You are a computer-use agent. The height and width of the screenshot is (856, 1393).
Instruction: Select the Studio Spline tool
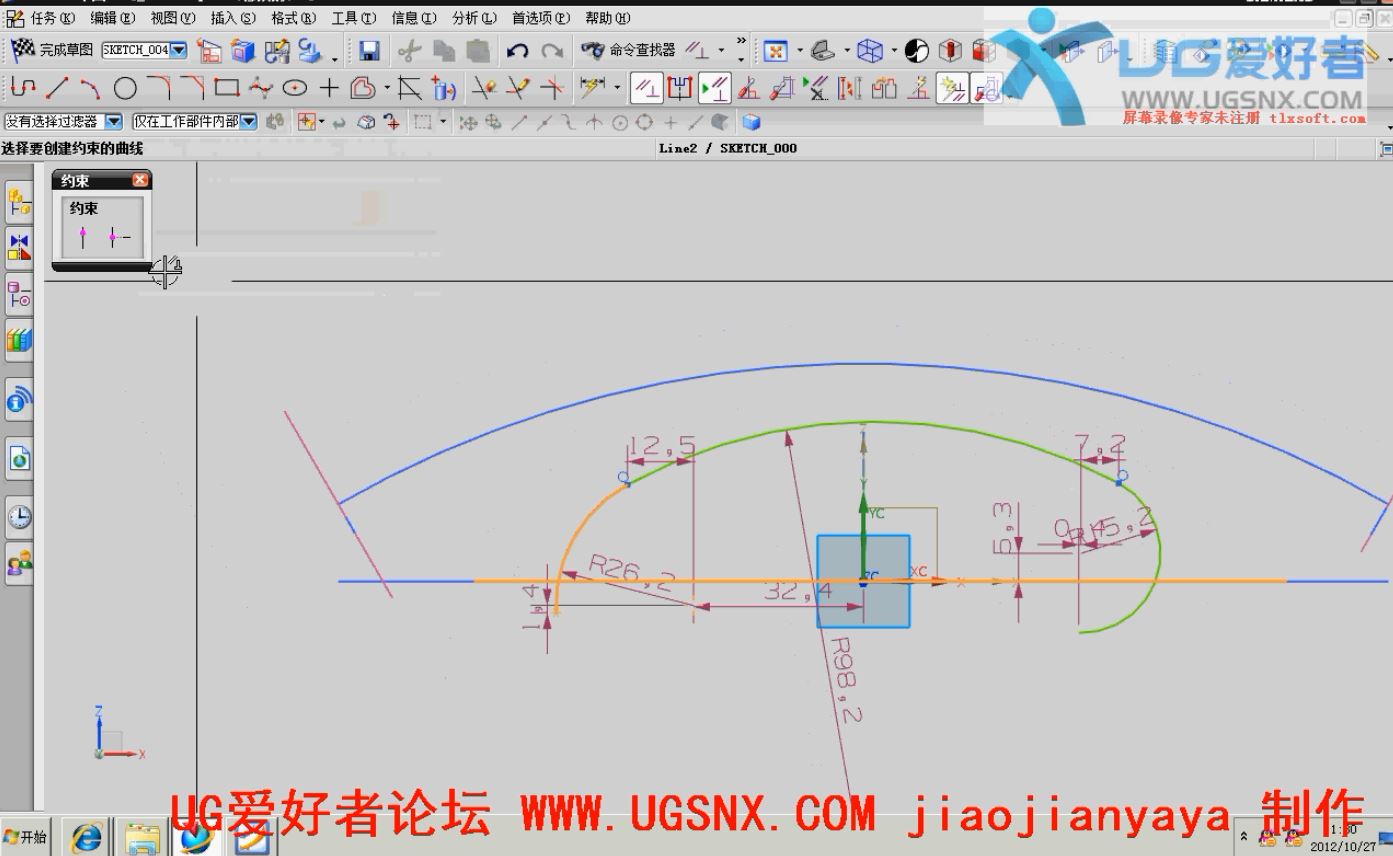pos(261,88)
